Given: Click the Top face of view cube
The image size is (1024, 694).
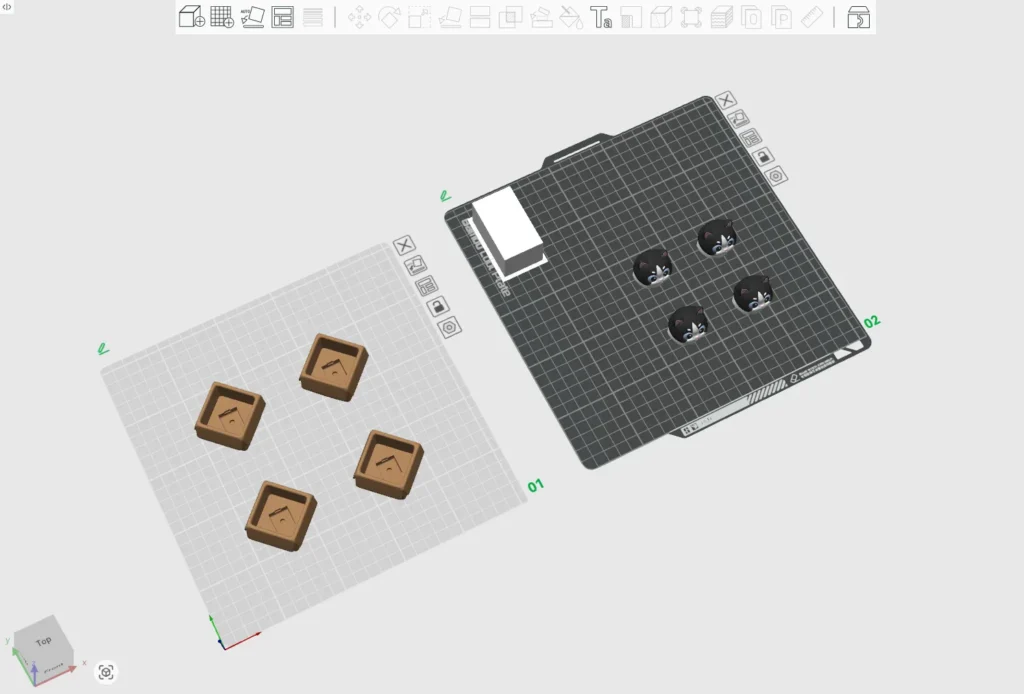Looking at the screenshot, I should [44, 641].
